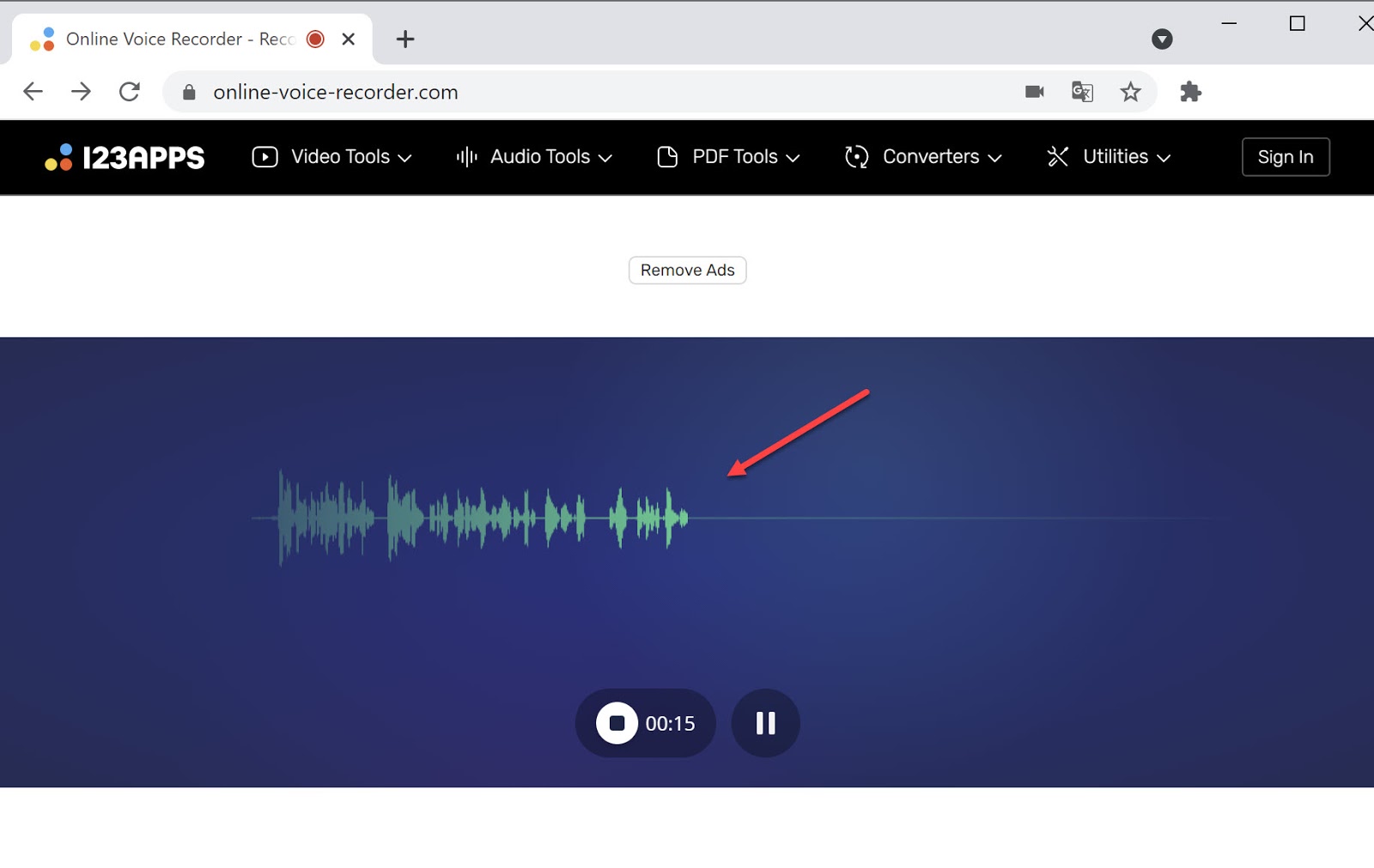Pause the voice recording
Screen dimensions: 1374x868
tap(765, 723)
